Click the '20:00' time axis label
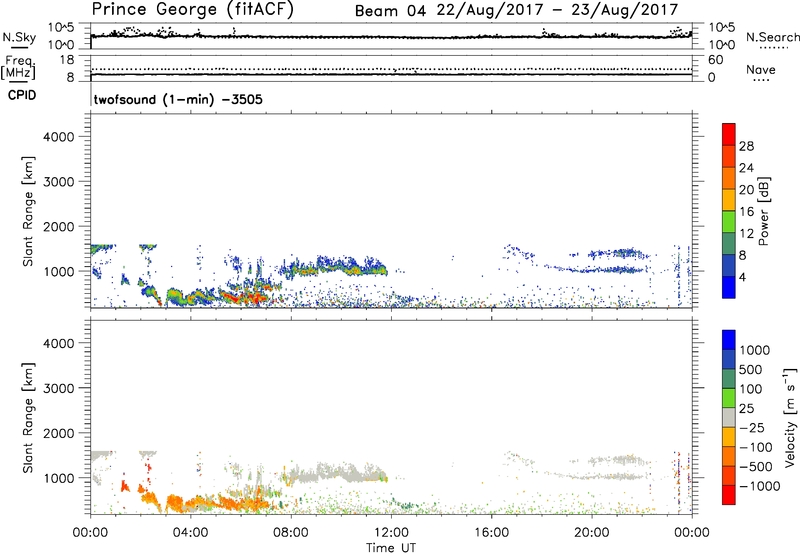The width and height of the screenshot is (800, 554). click(x=591, y=533)
